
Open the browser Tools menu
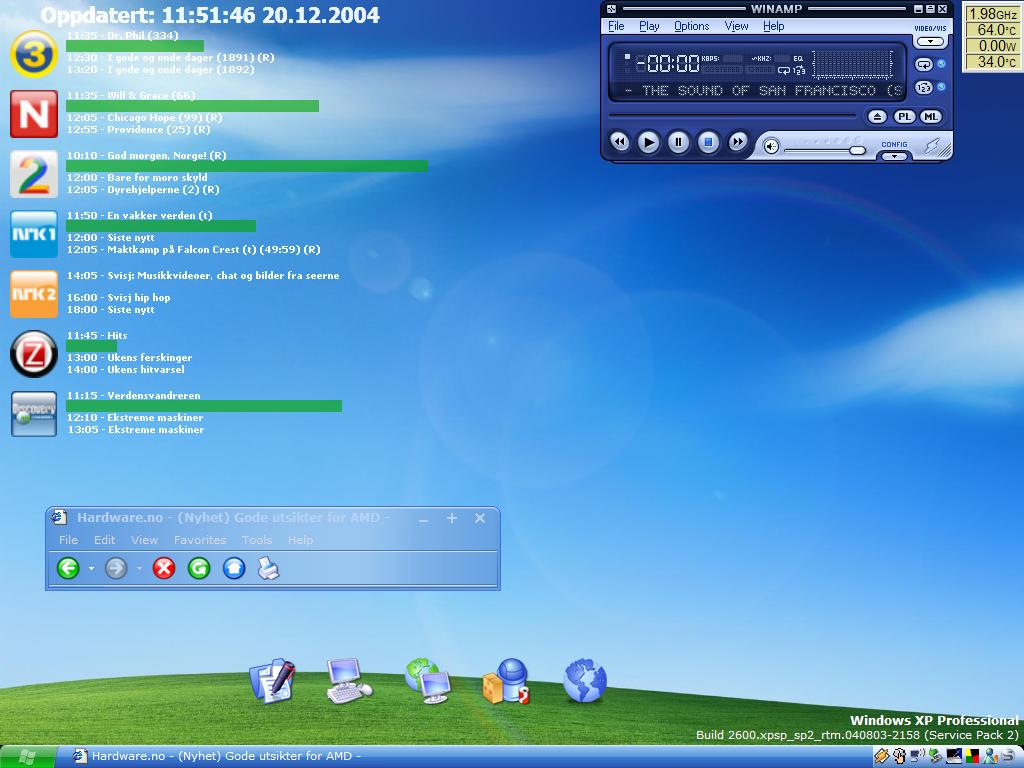point(257,539)
